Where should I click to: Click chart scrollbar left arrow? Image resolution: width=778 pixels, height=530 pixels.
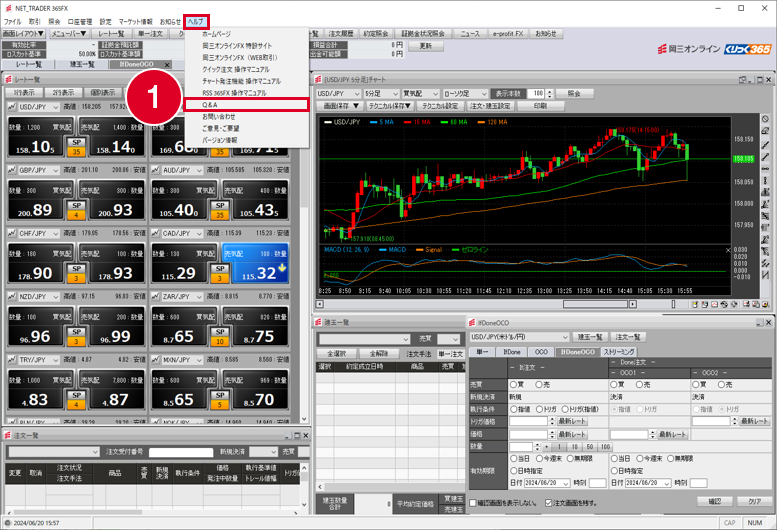pyautogui.click(x=320, y=304)
